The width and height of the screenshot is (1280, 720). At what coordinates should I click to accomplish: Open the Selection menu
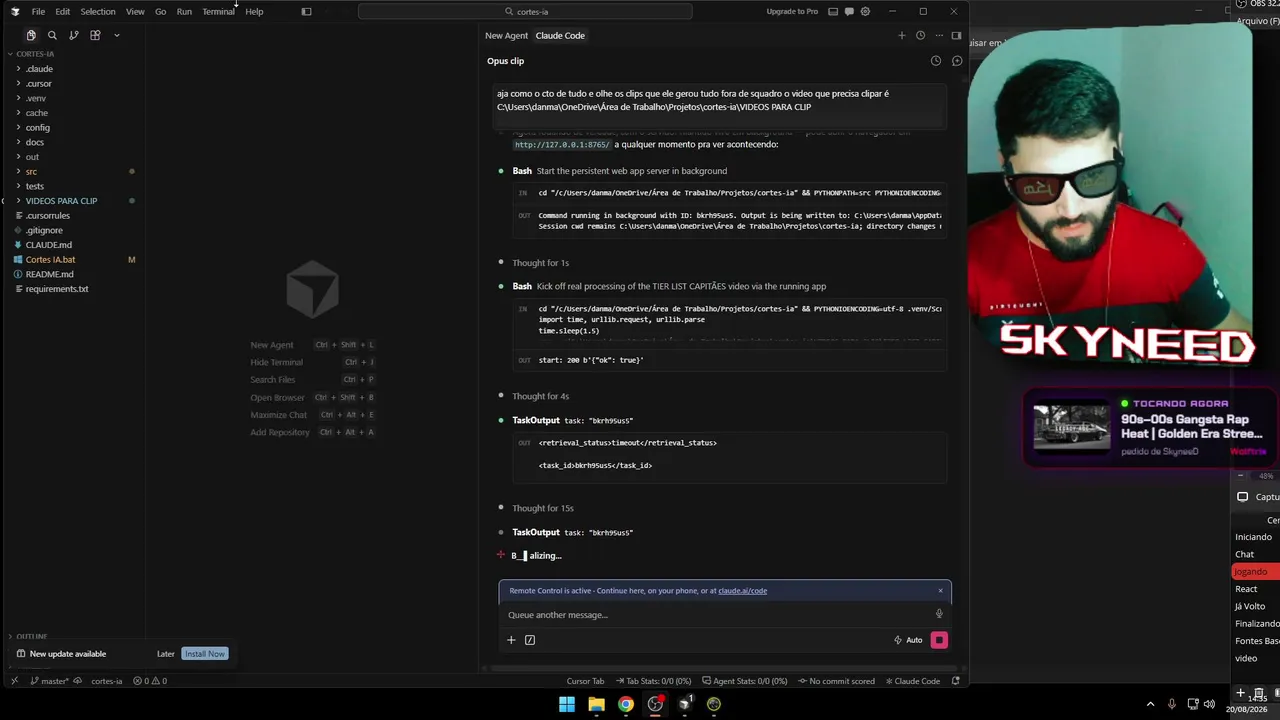(98, 12)
